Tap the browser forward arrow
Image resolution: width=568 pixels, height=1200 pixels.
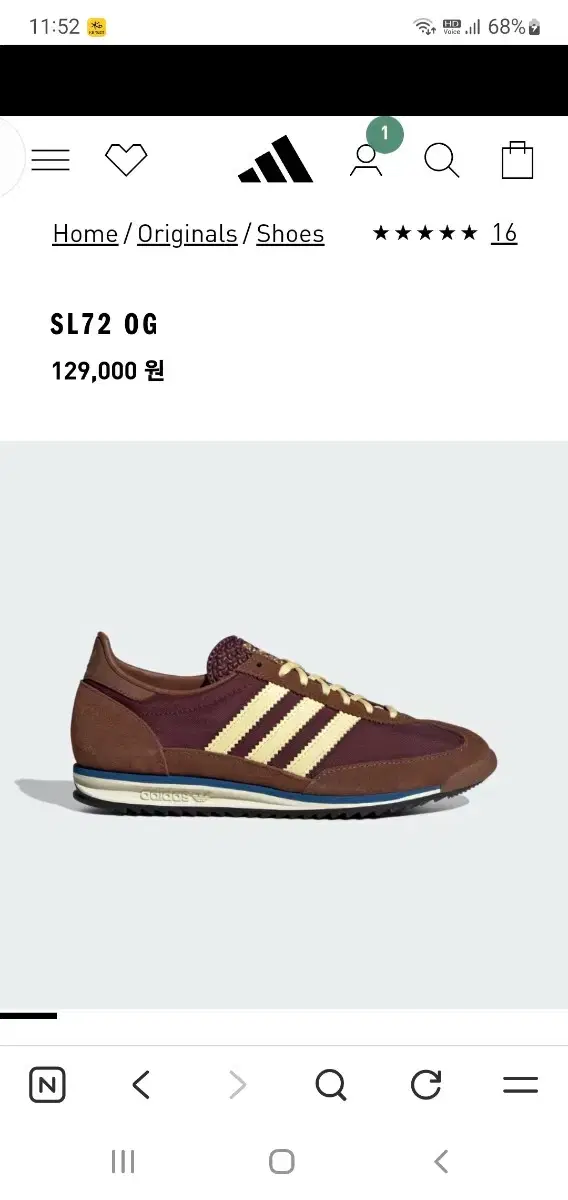(x=236, y=1085)
